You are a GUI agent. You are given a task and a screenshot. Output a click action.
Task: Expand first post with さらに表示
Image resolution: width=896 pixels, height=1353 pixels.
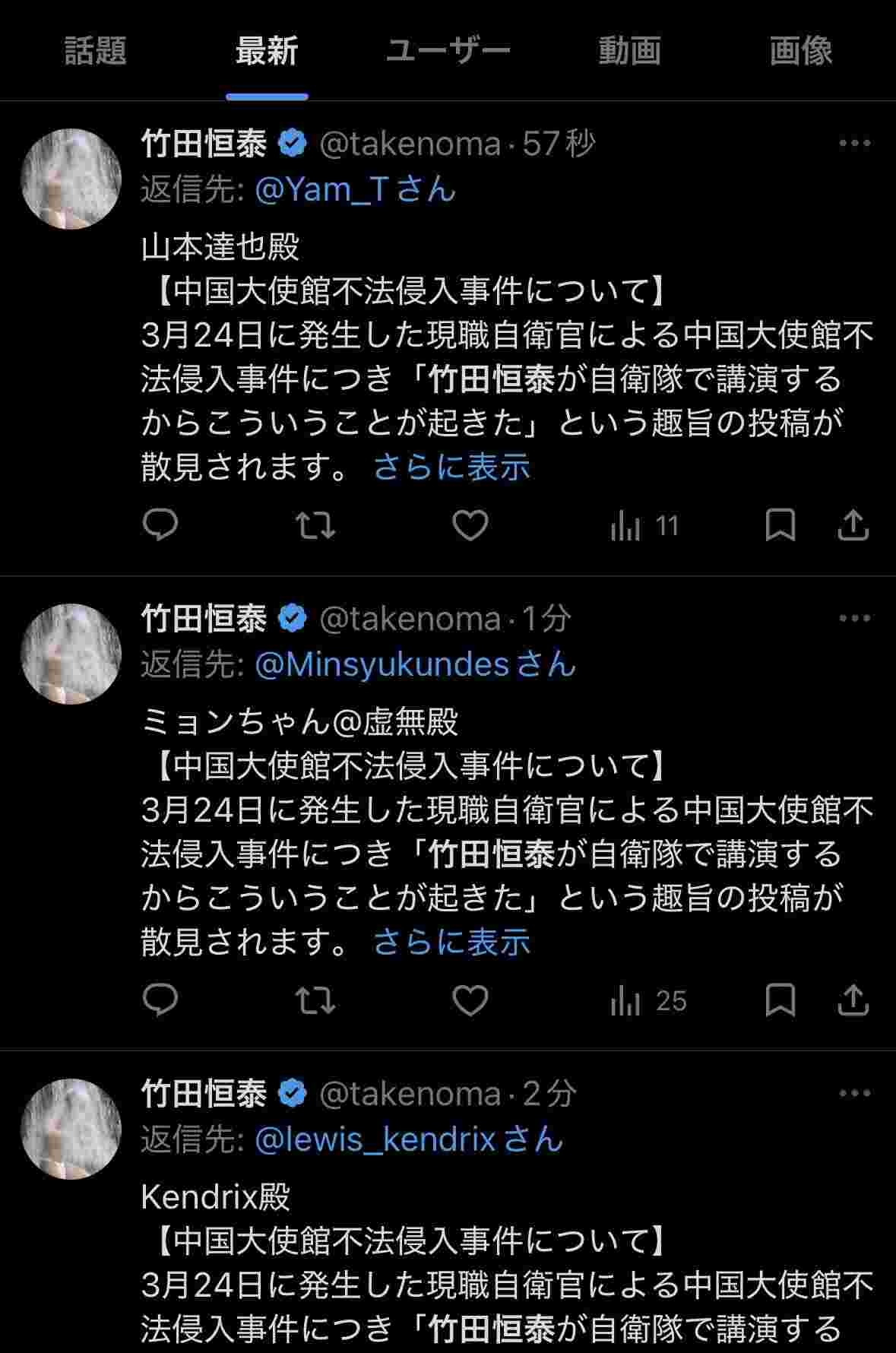pos(451,467)
